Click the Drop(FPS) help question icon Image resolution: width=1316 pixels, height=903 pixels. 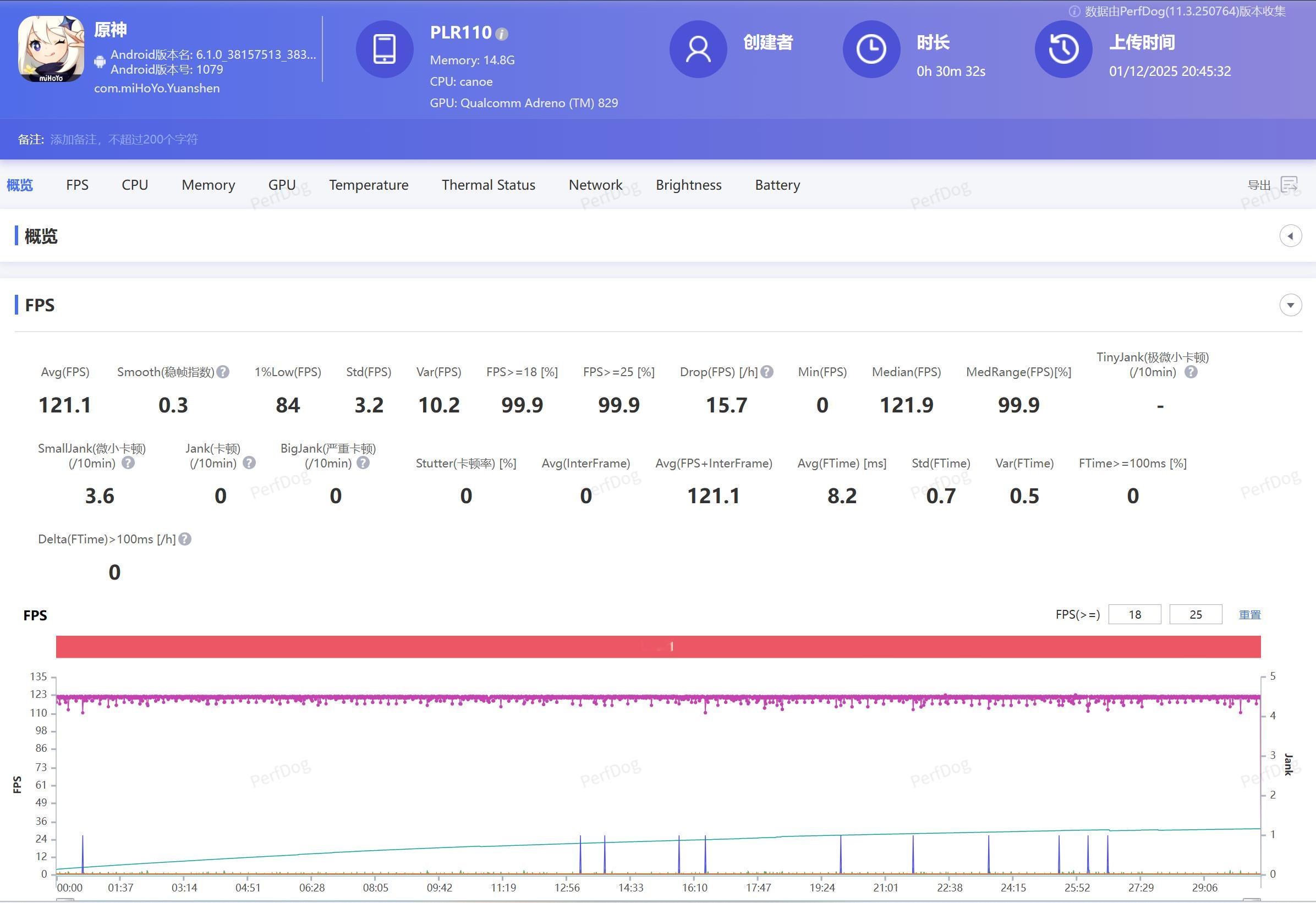click(x=767, y=372)
